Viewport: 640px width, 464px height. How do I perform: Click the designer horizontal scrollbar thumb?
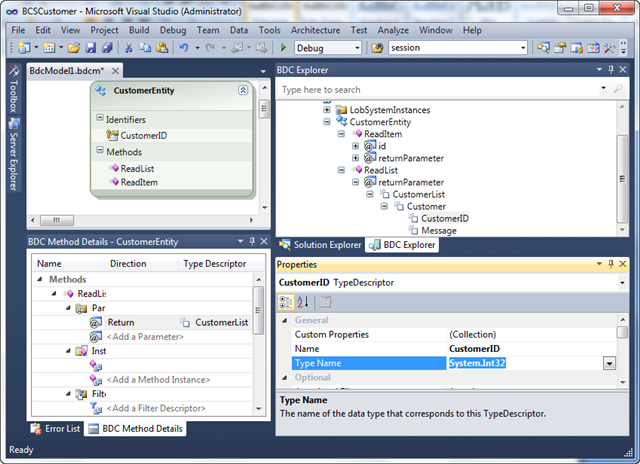57,220
